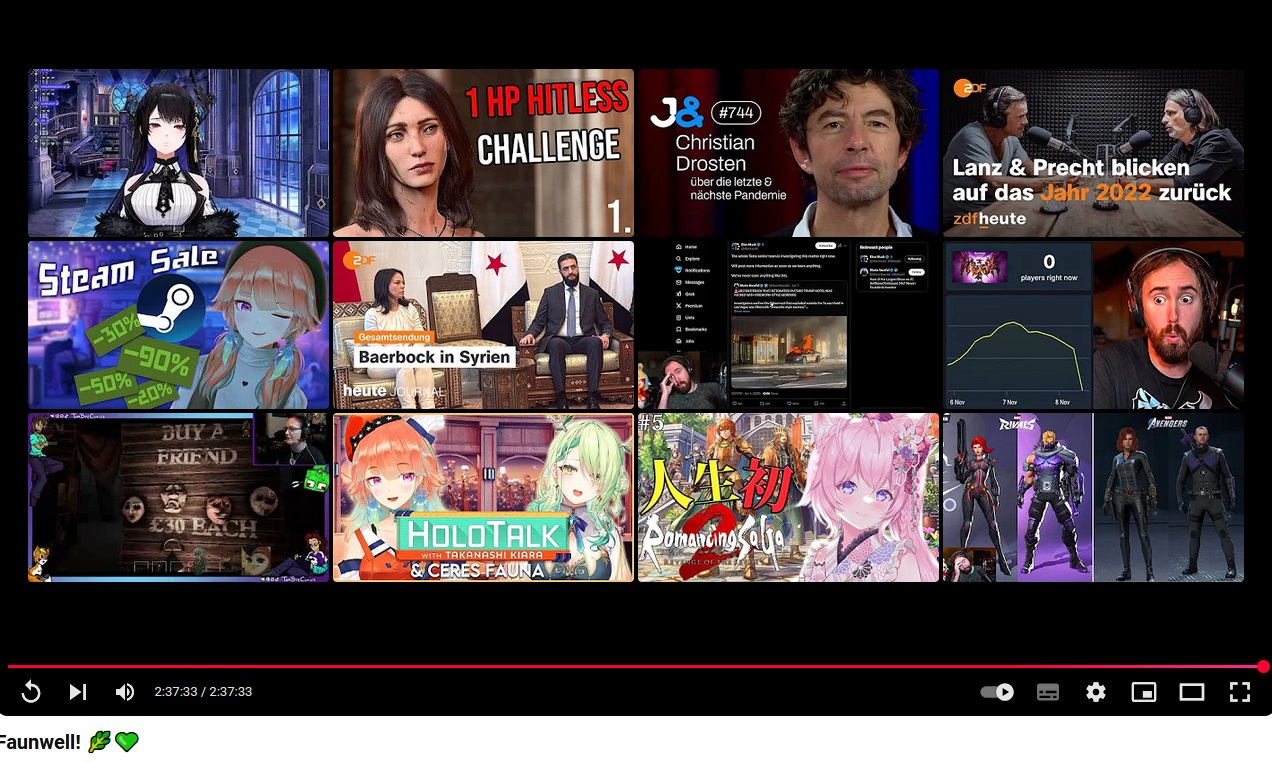
Task: Enter full screen mode
Action: coord(1240,692)
